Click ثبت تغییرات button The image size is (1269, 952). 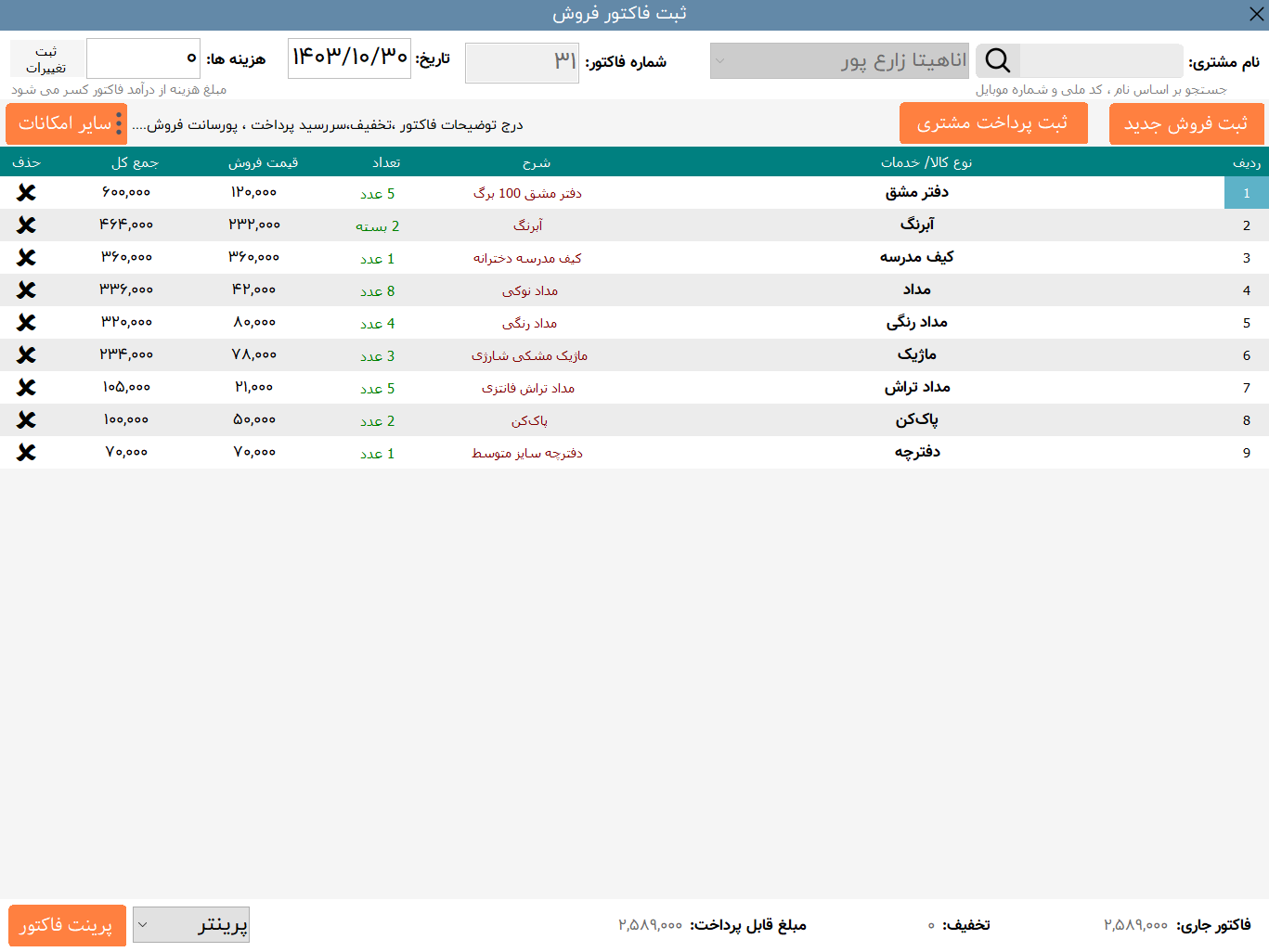point(46,59)
